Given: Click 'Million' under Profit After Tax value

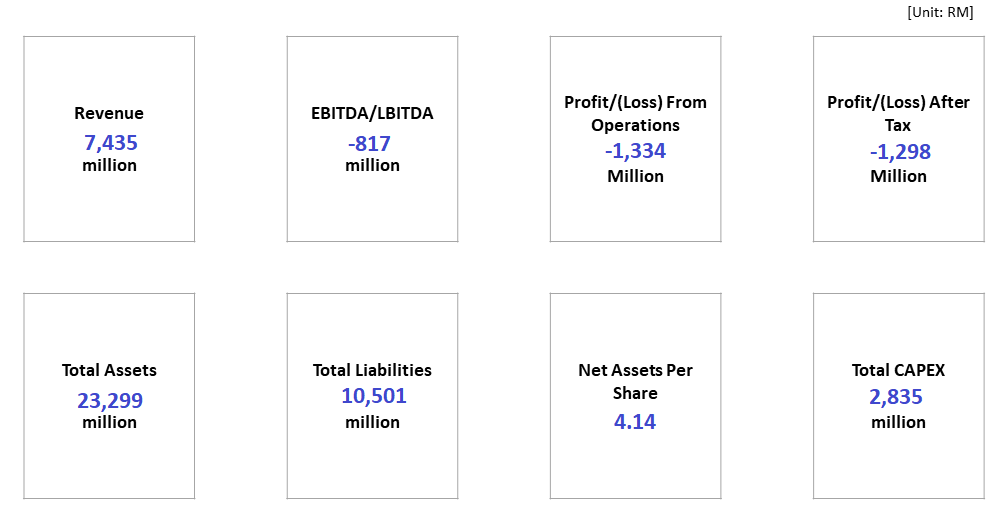Looking at the screenshot, I should pyautogui.click(x=898, y=176).
